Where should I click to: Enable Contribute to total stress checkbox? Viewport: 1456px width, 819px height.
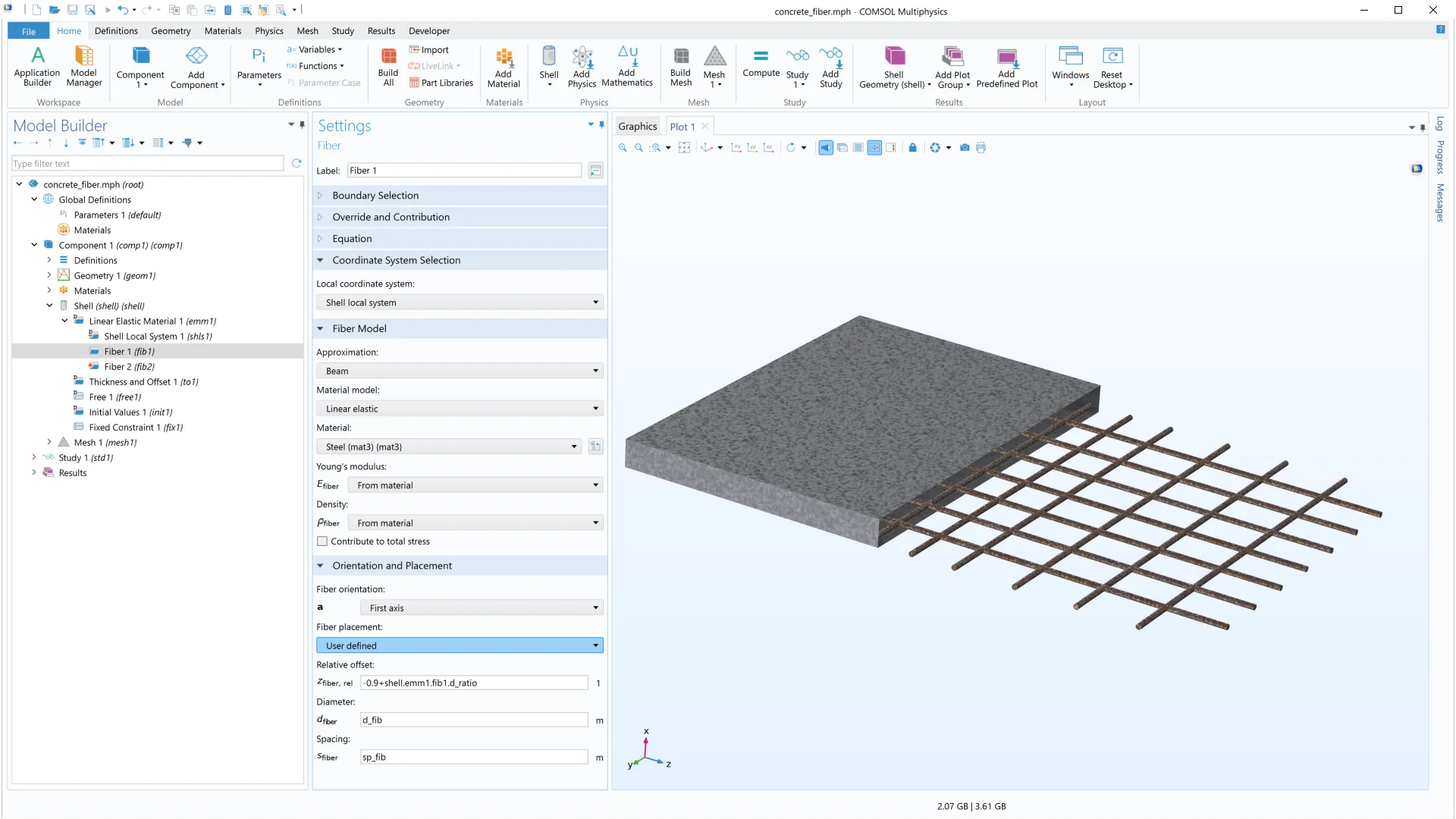(323, 541)
